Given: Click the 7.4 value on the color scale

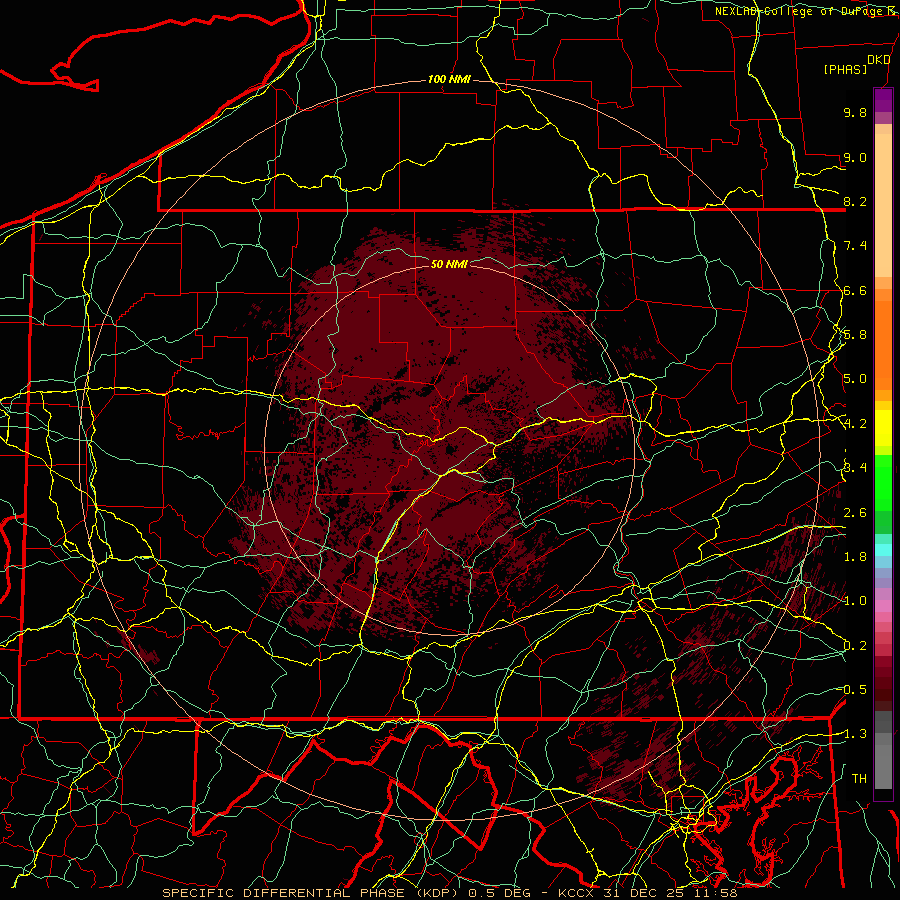Looking at the screenshot, I should coord(855,246).
